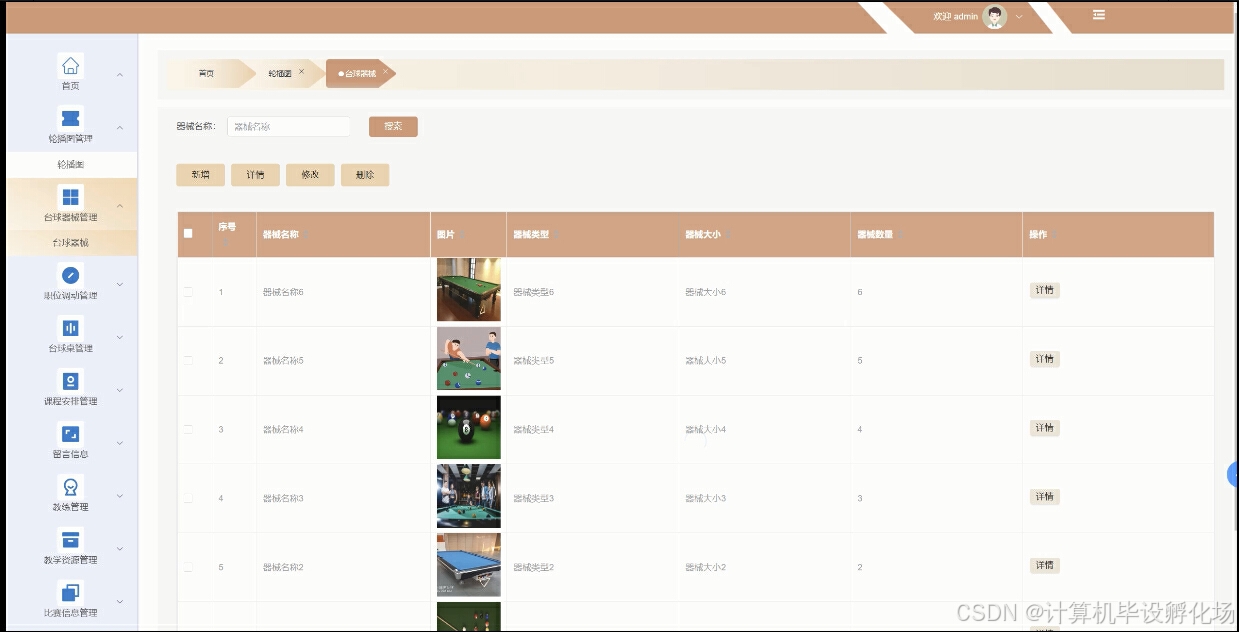Click the 课程安排管理 sidebar icon
This screenshot has height=632, width=1239.
click(70, 381)
